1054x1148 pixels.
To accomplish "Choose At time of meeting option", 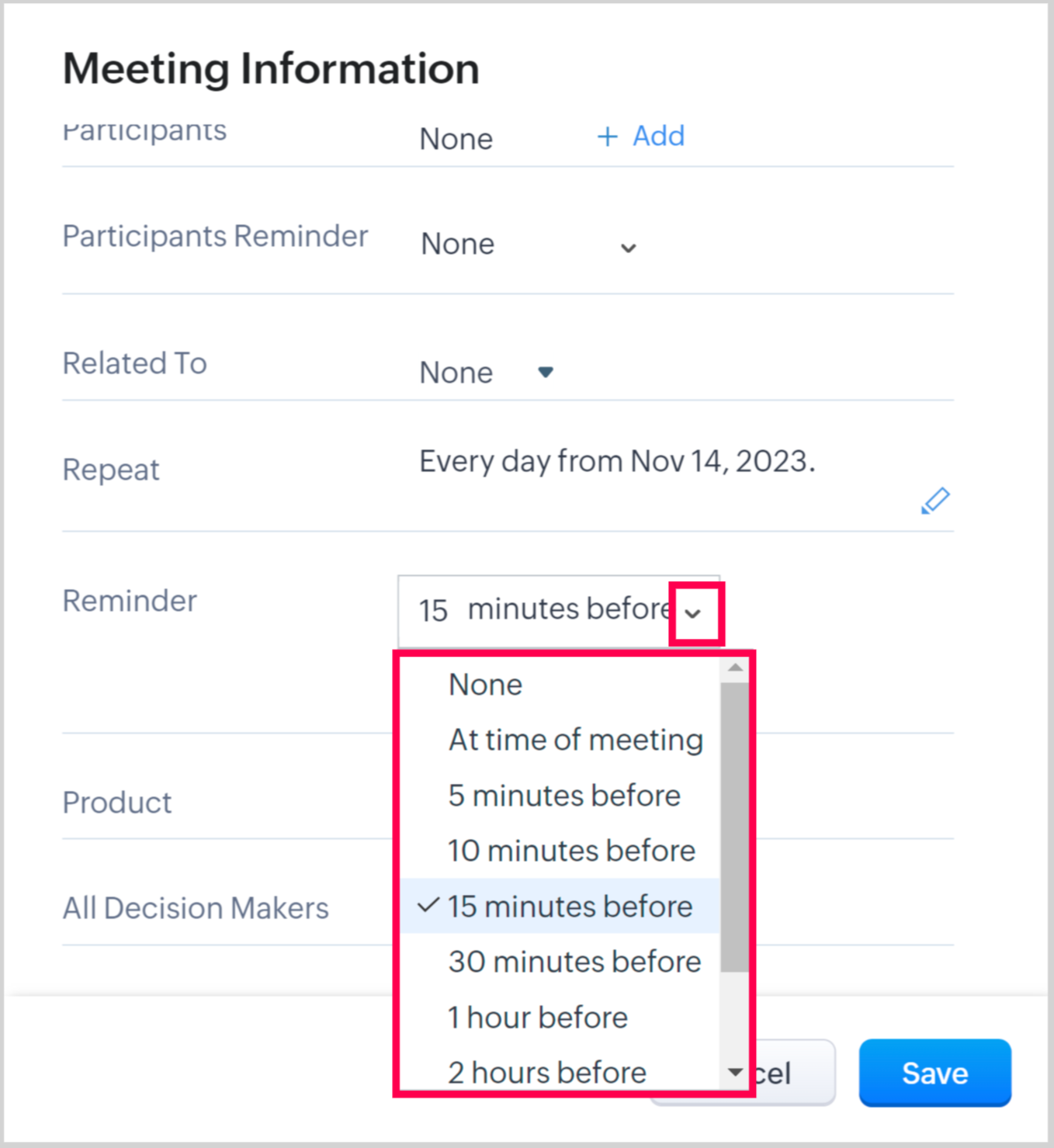I will pyautogui.click(x=575, y=740).
